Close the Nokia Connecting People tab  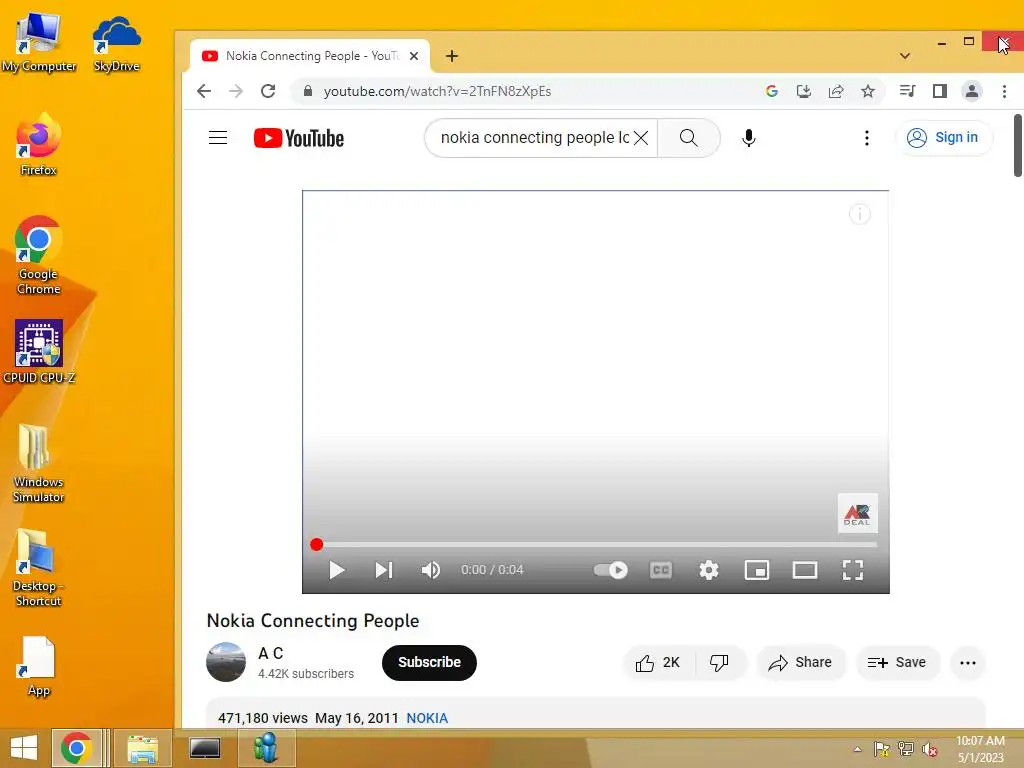(414, 56)
